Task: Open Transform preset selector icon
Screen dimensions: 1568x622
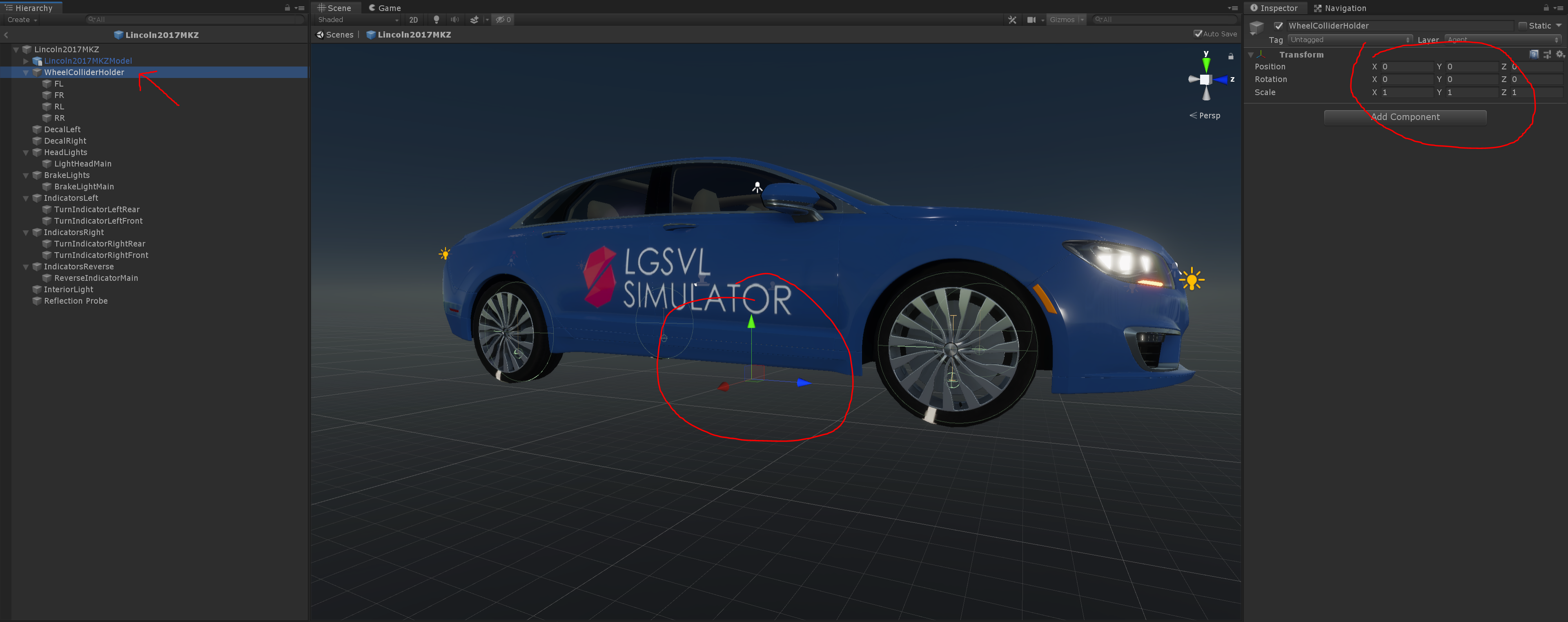Action: (x=1547, y=54)
